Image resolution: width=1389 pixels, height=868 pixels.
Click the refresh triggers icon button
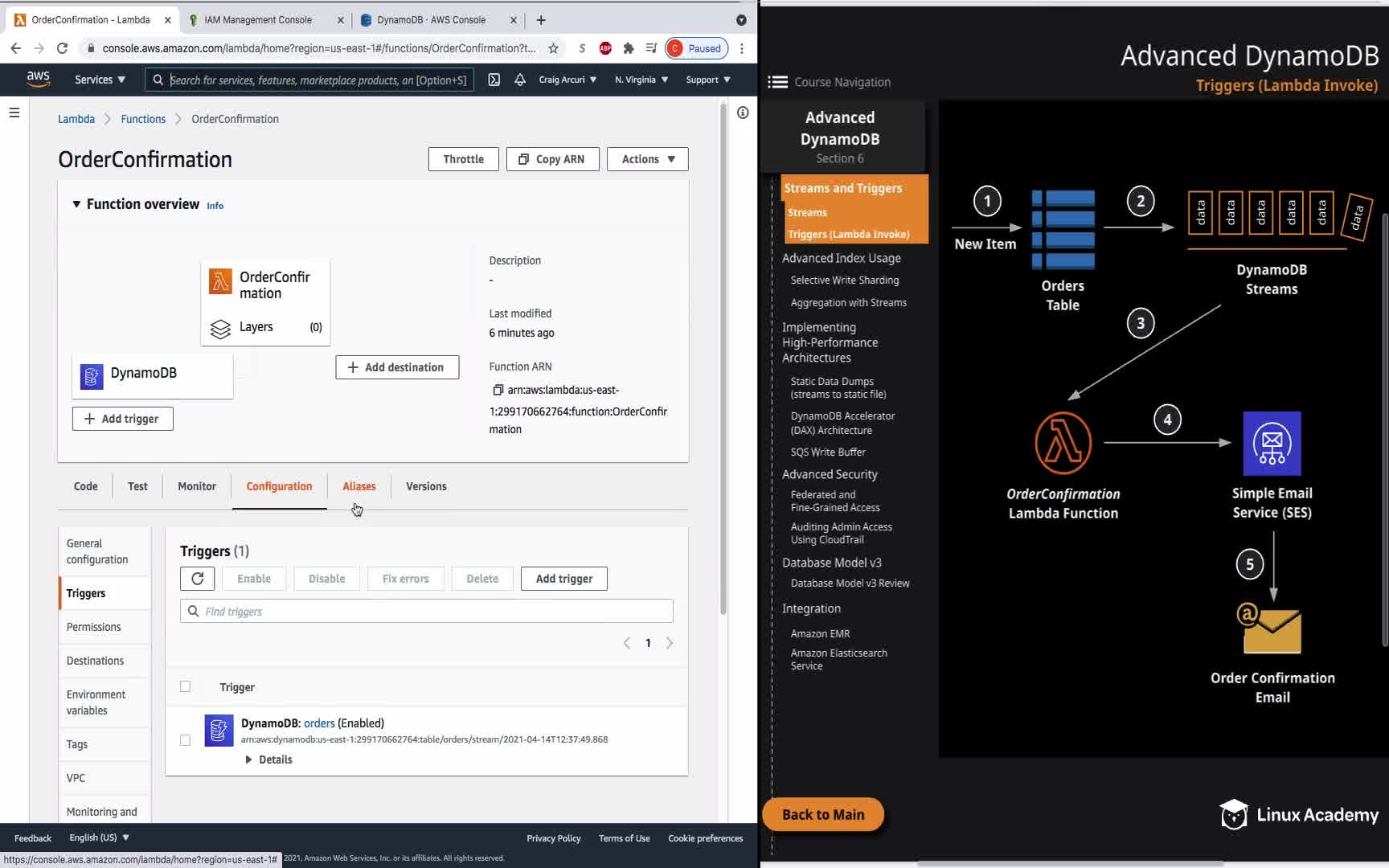pos(197,579)
